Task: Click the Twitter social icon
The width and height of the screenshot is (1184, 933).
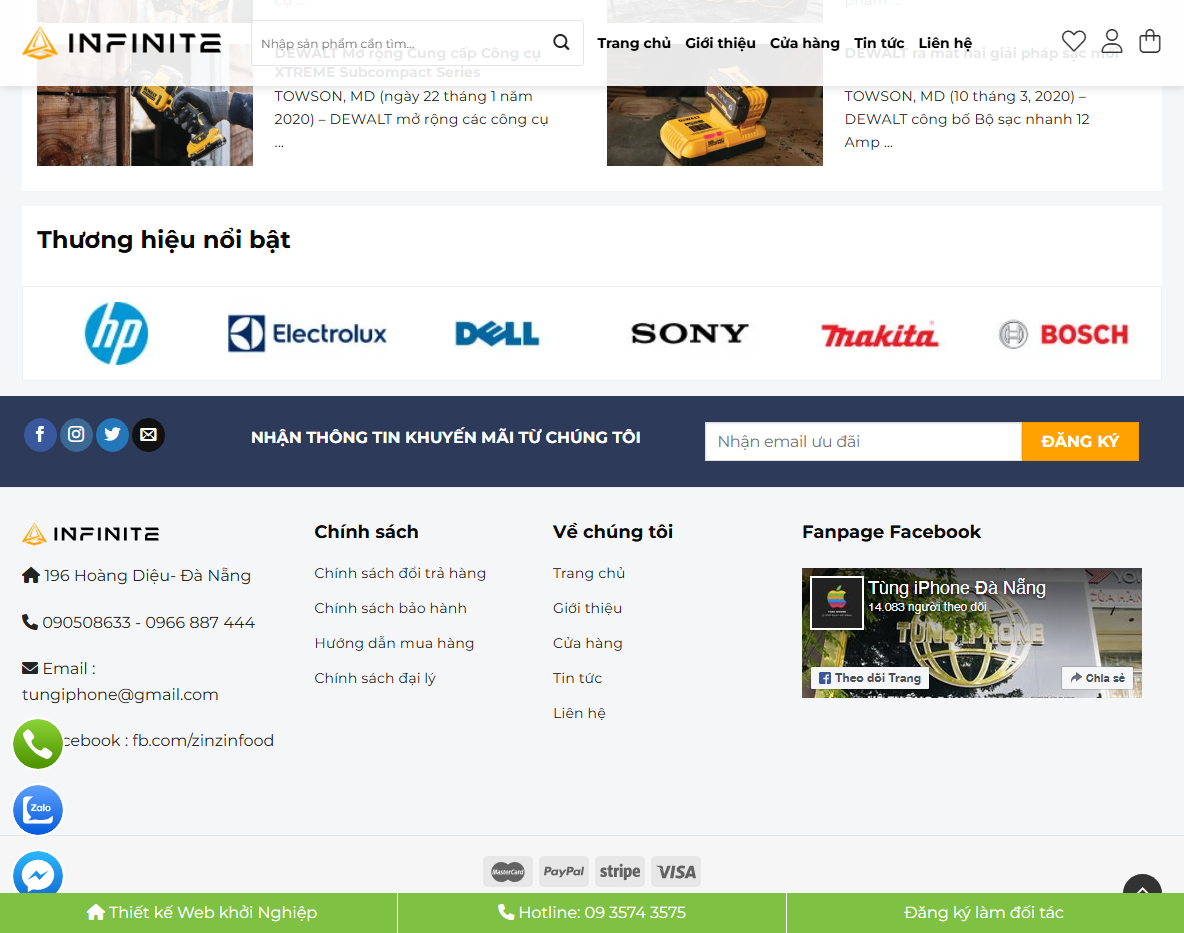Action: [x=112, y=434]
